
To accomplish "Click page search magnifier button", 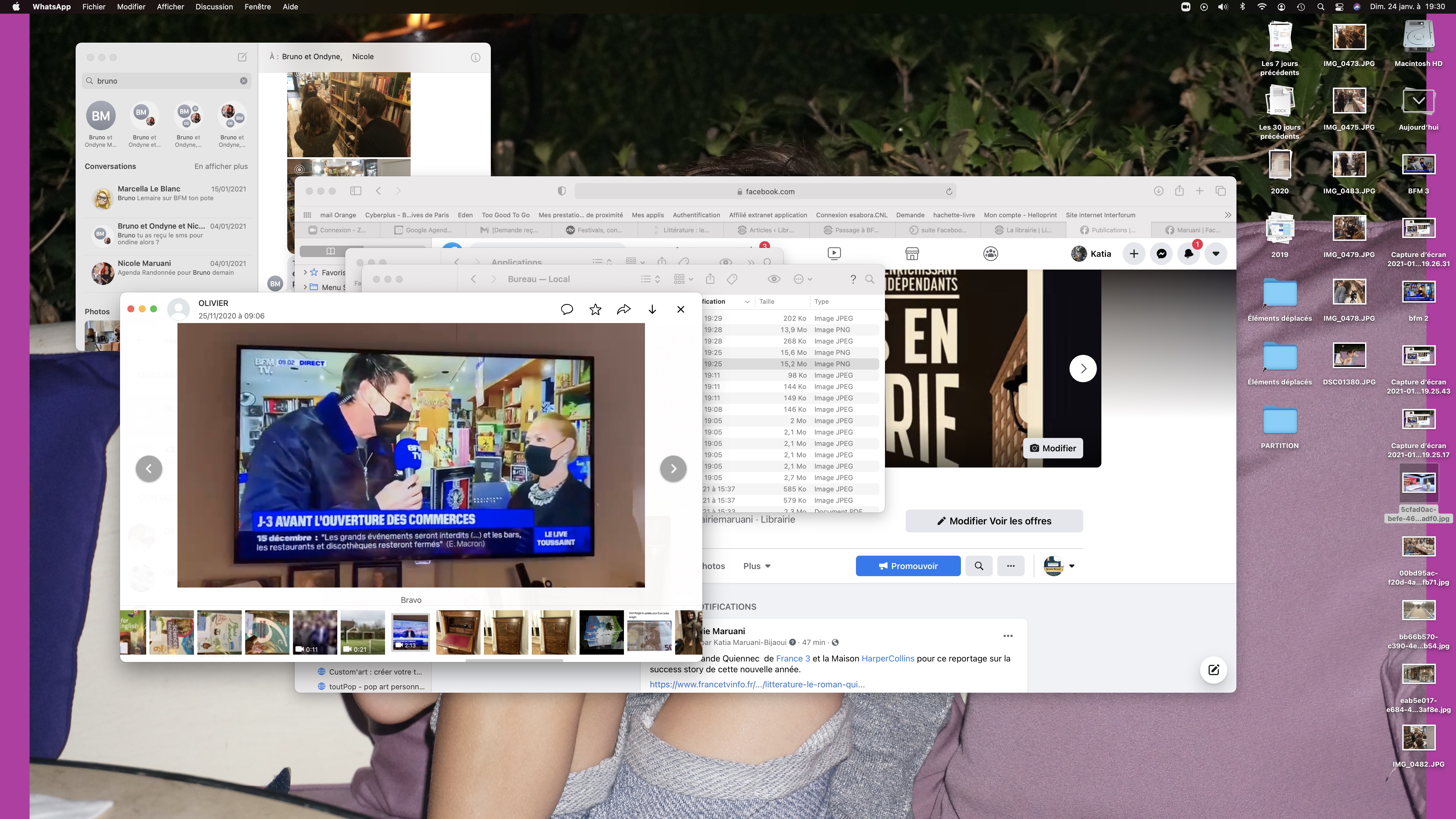I will (x=979, y=566).
